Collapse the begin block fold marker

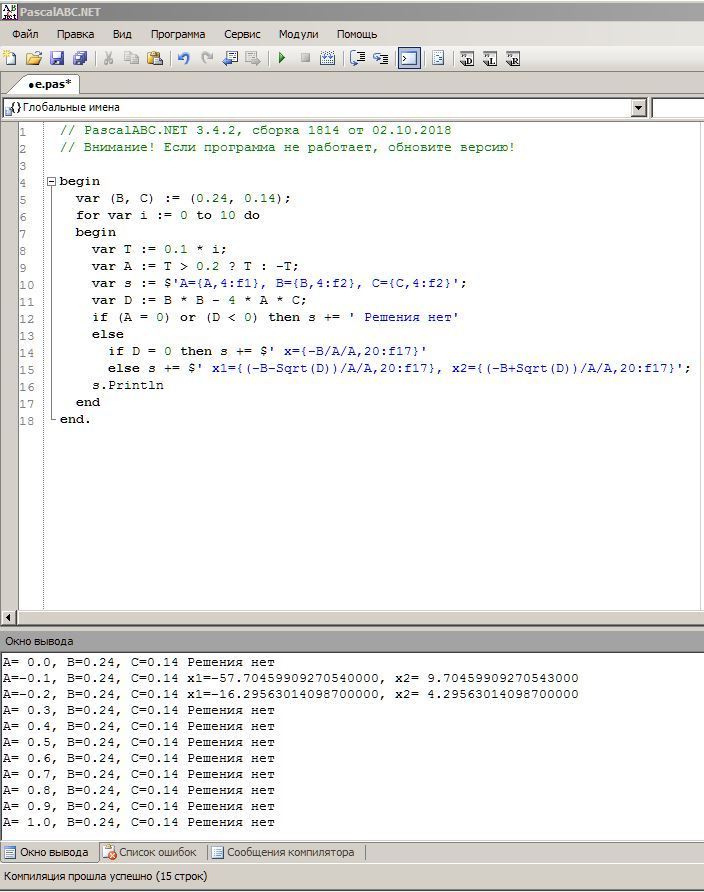pyautogui.click(x=51, y=181)
